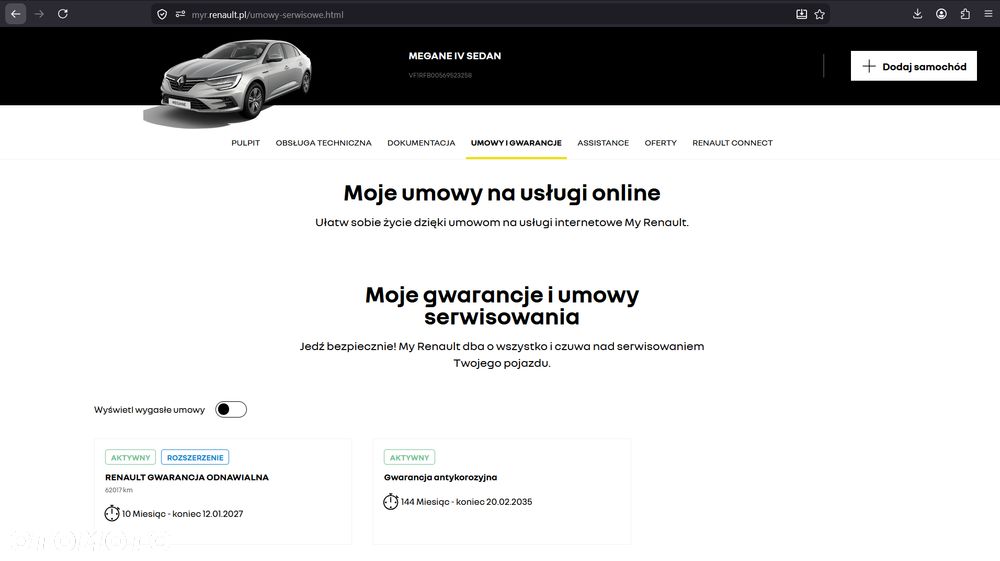
Task: Open site permissions icon in address bar
Action: pos(180,14)
